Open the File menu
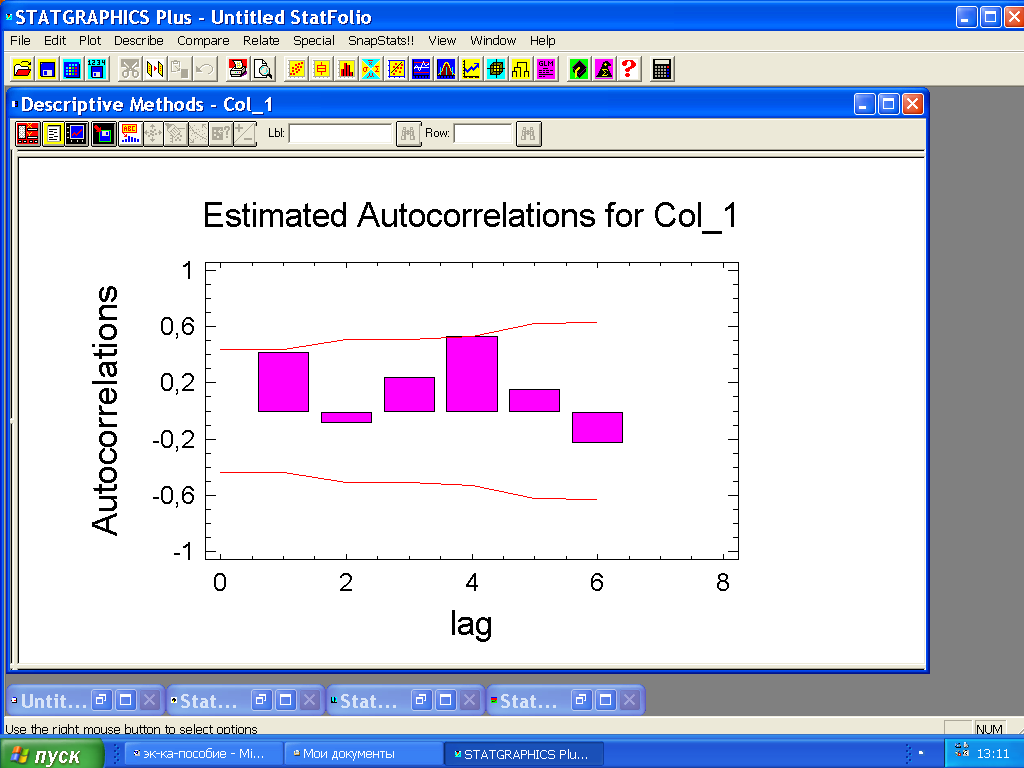 coord(20,40)
